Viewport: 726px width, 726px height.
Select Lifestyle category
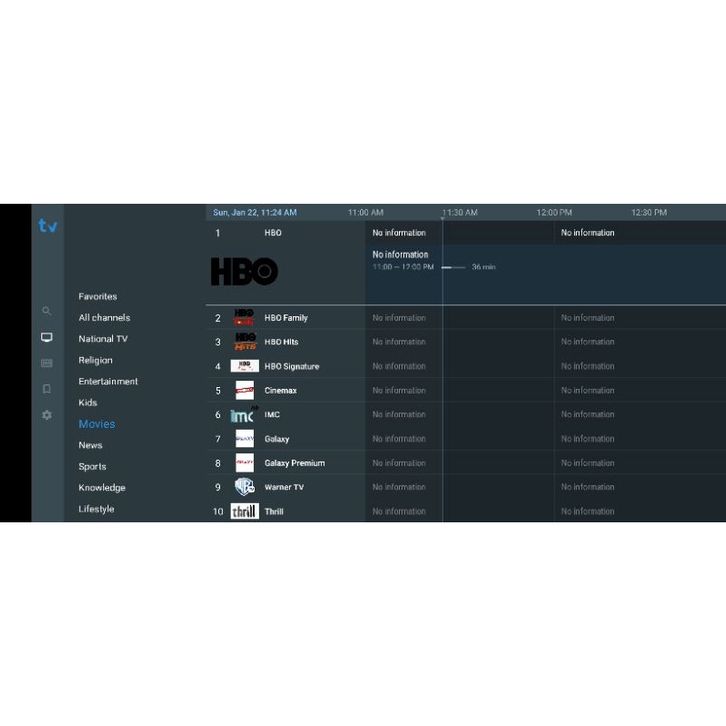[96, 509]
